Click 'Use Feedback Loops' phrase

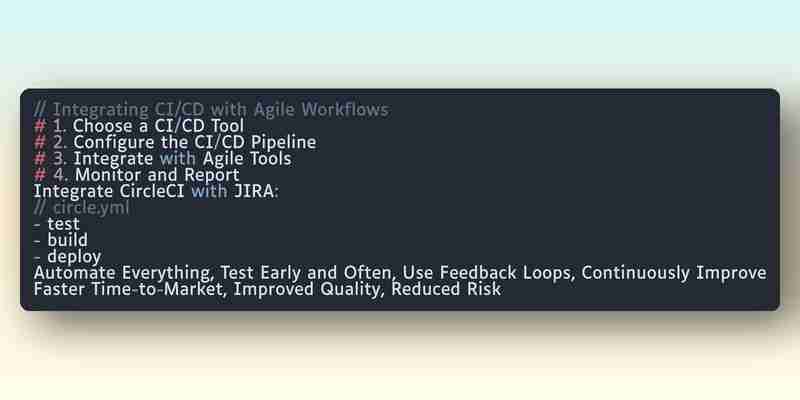pos(486,273)
